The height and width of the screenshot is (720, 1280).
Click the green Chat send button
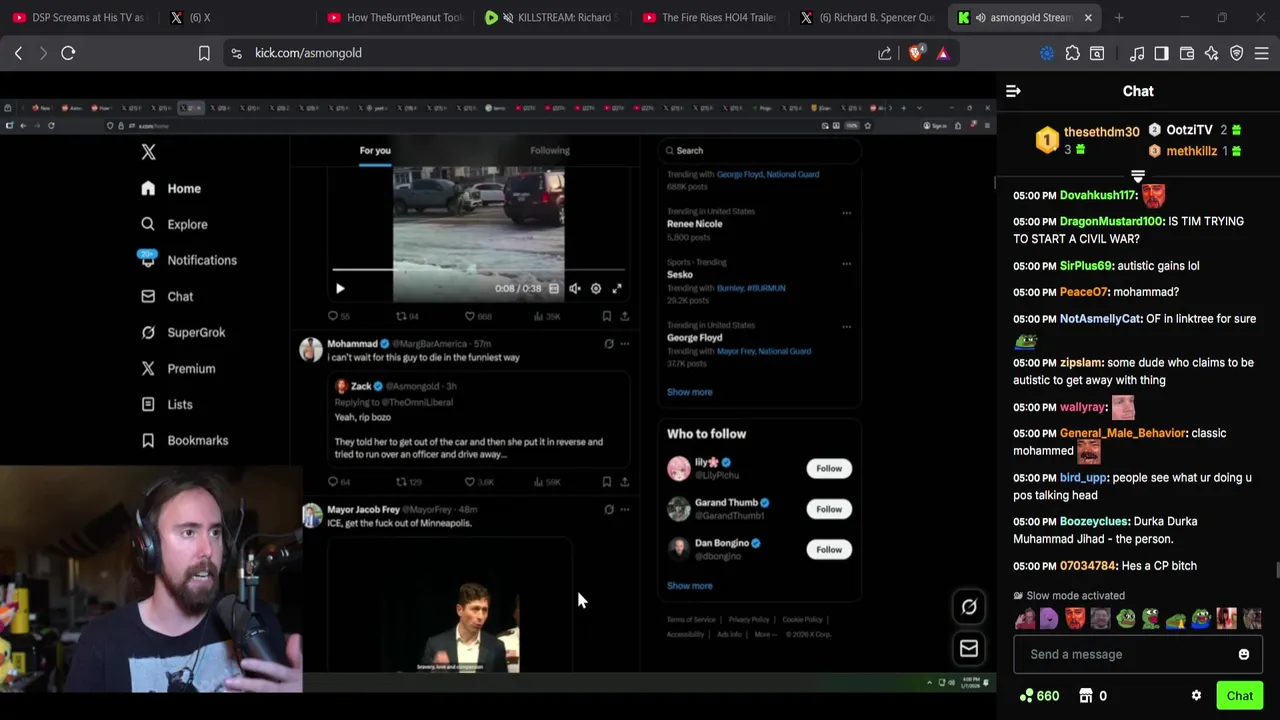tap(1240, 696)
